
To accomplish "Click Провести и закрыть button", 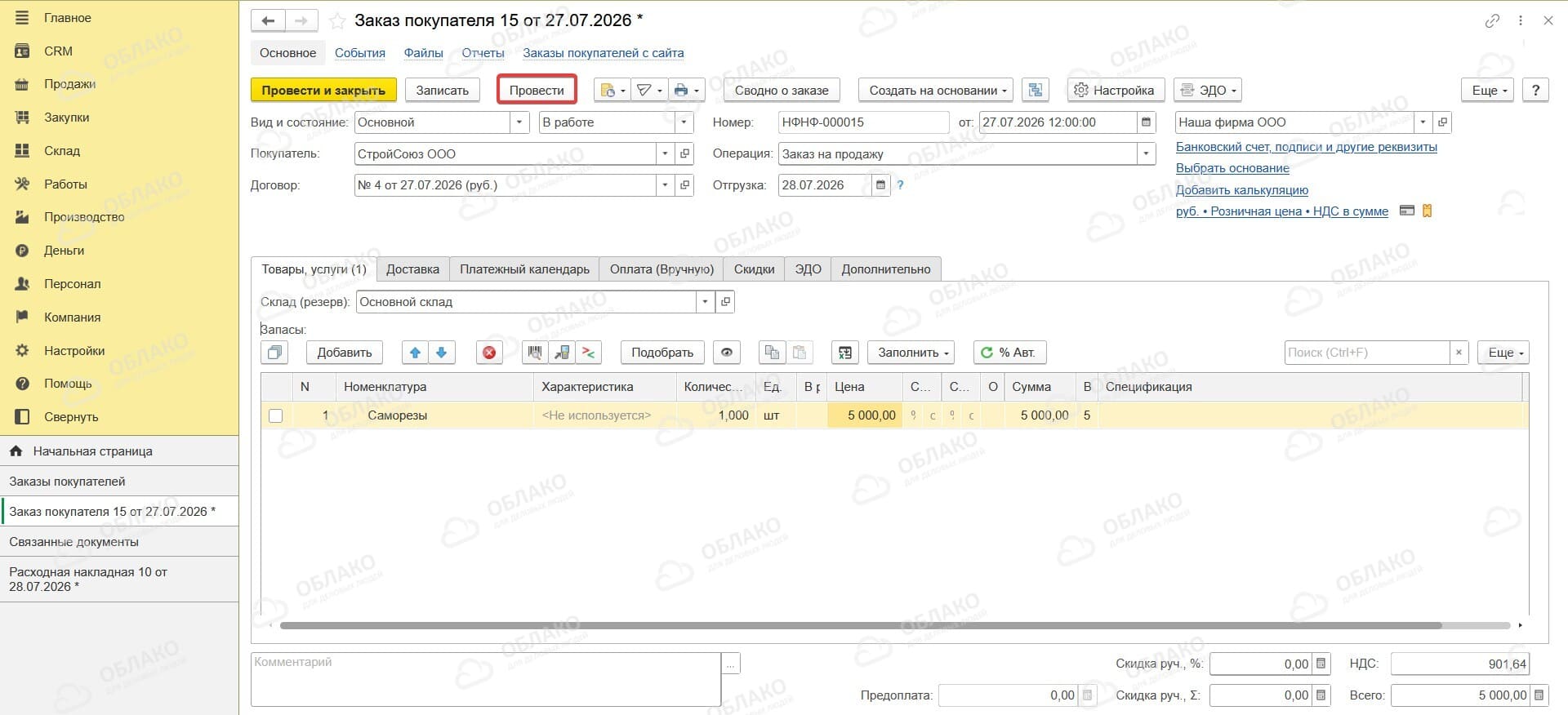I will [x=323, y=90].
